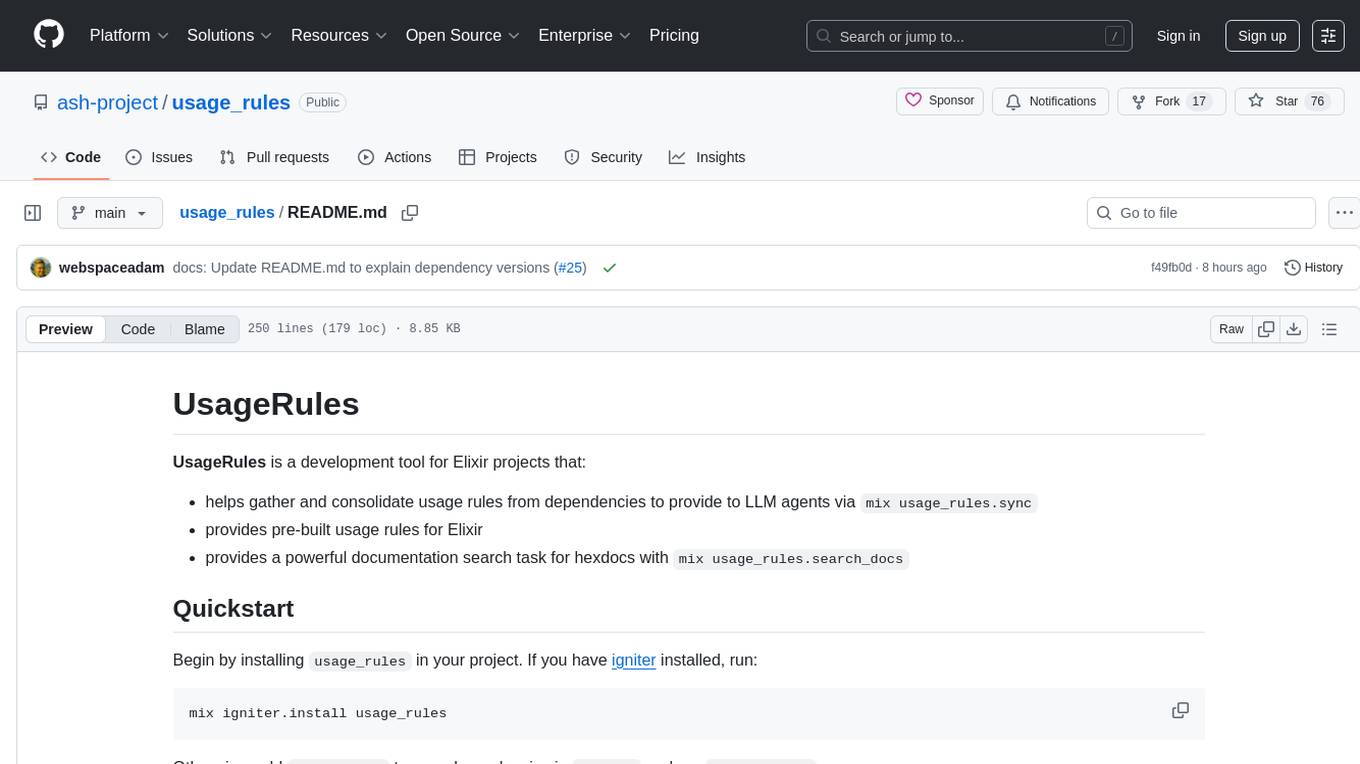Follow the igniter hyperlink
This screenshot has width=1360, height=764.
[x=634, y=660]
